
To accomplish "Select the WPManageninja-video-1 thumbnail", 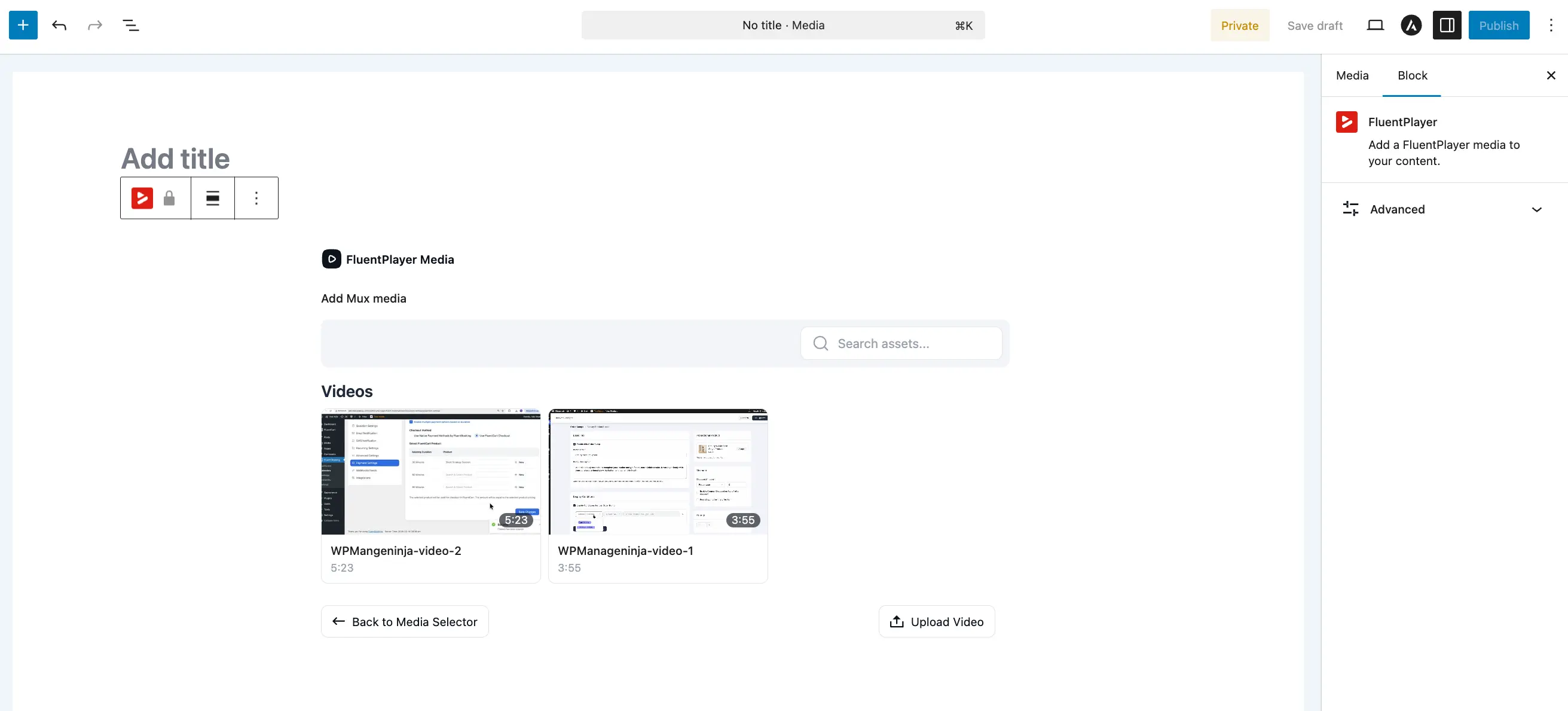I will [658, 472].
